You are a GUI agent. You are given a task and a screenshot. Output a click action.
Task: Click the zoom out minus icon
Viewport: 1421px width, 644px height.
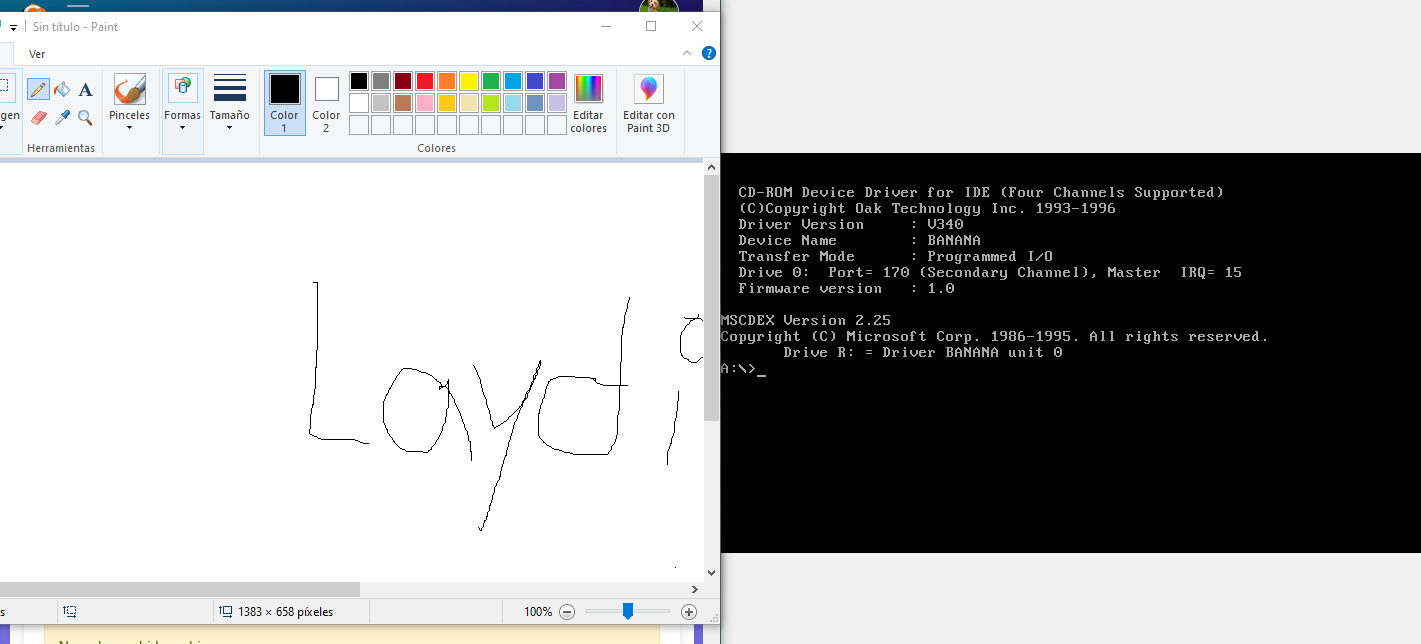coord(567,612)
